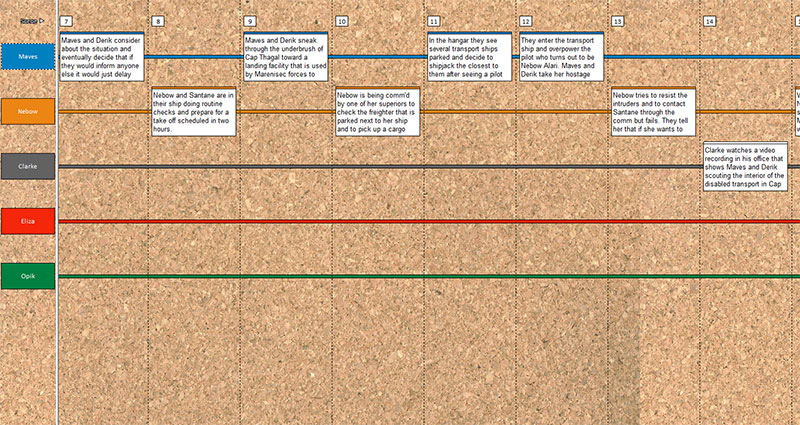The height and width of the screenshot is (425, 800).
Task: Select scene number 12 marker
Action: coord(526,21)
